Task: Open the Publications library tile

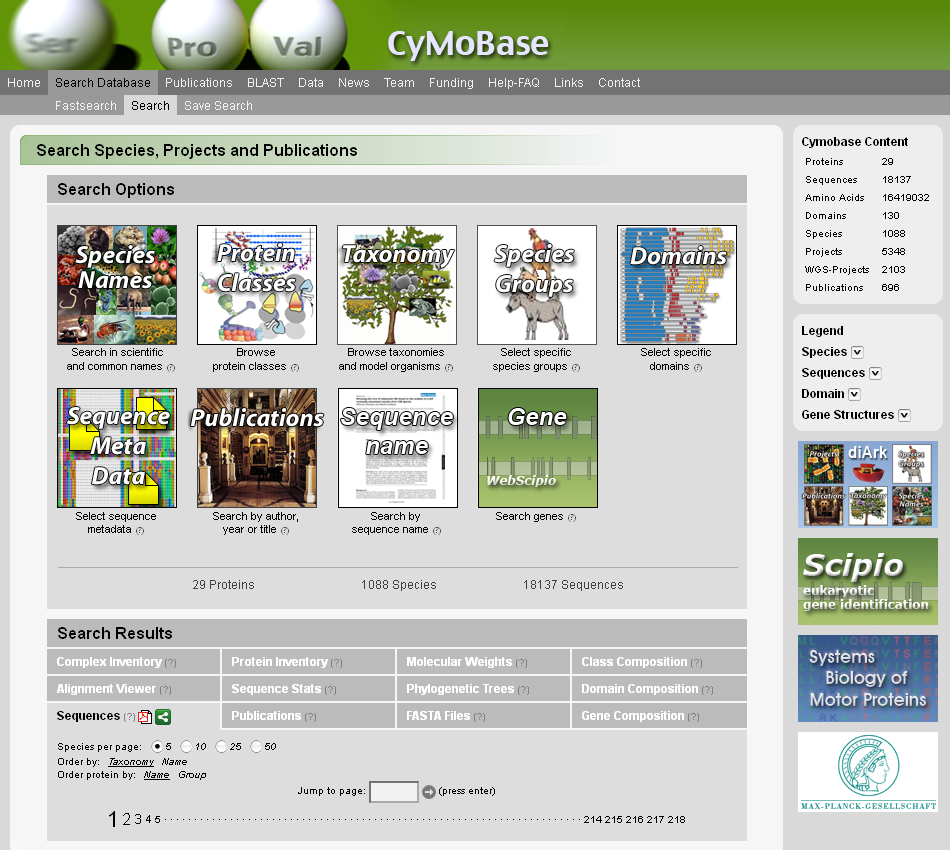Action: [x=257, y=448]
